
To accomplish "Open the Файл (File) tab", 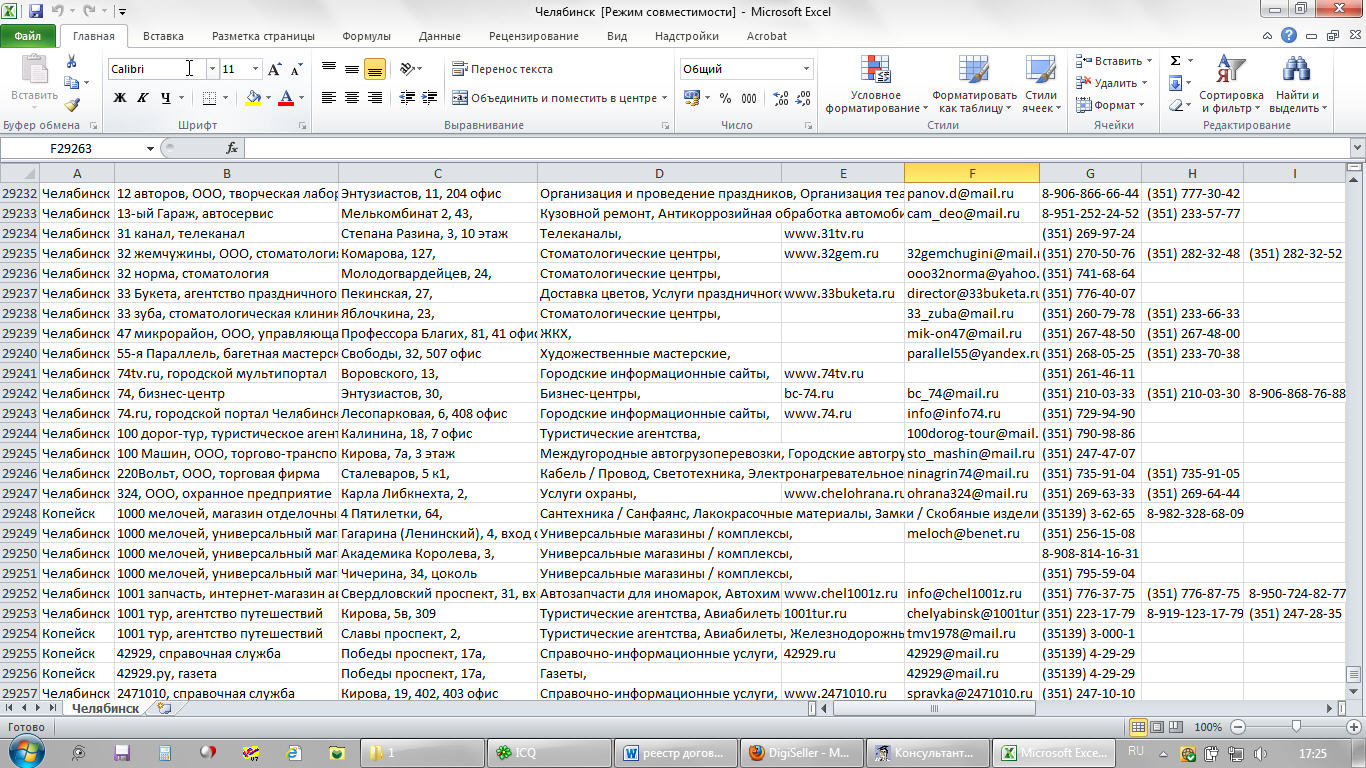I will pos(28,36).
